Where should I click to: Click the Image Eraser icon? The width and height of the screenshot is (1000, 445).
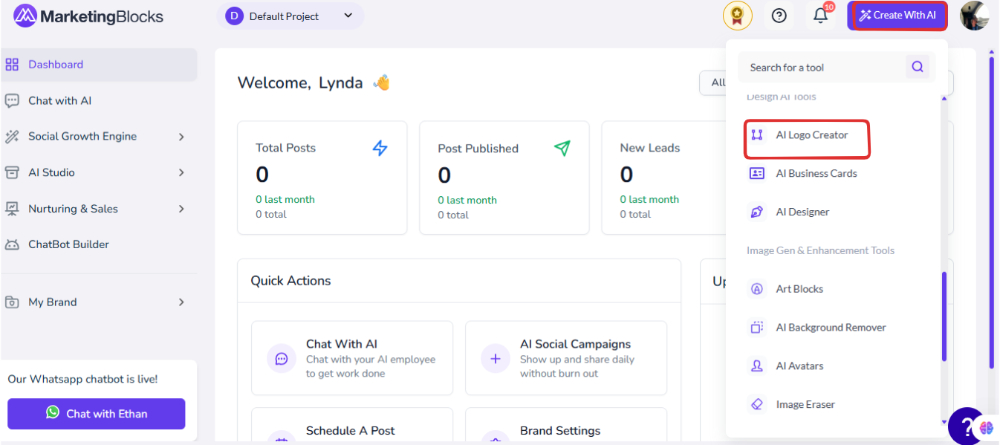[x=757, y=404]
